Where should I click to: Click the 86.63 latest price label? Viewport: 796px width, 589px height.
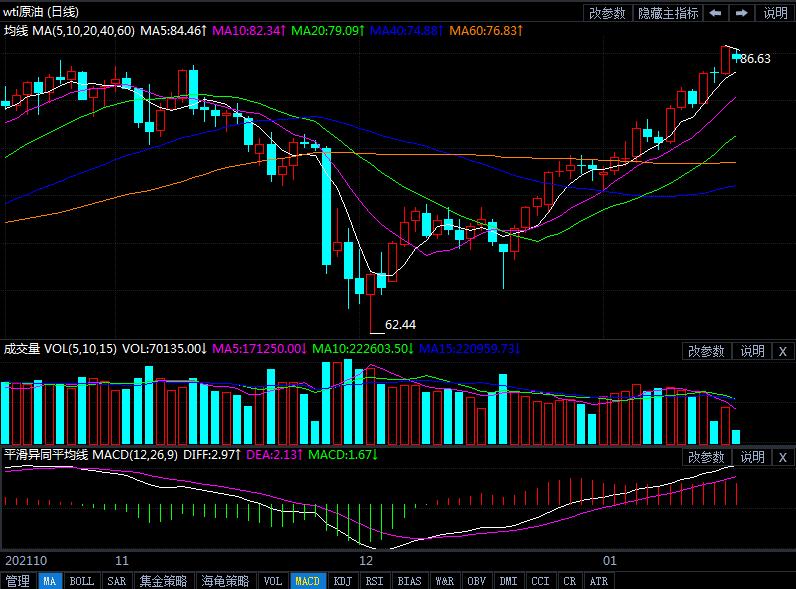coord(755,59)
